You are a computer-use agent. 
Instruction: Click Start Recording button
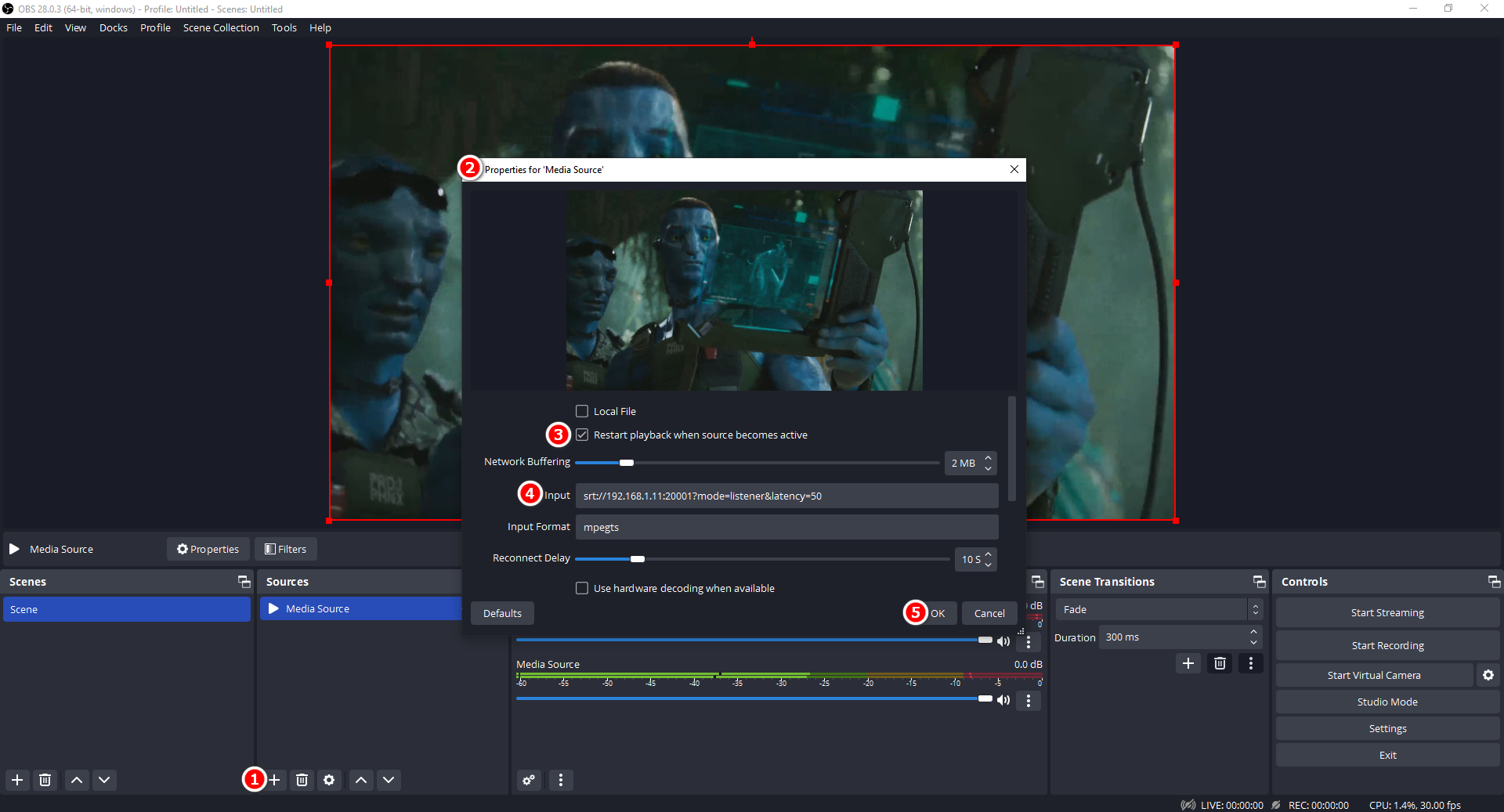point(1387,645)
